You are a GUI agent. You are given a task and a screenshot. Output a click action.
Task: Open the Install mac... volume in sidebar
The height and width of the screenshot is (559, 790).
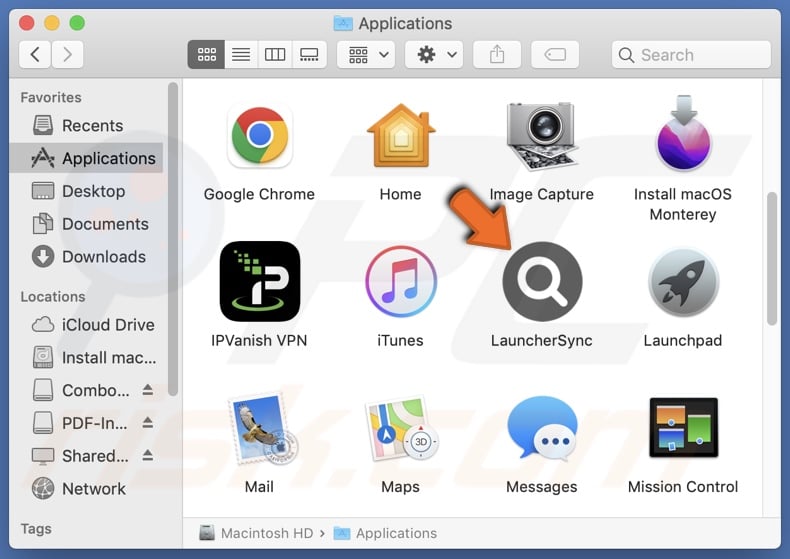pos(87,358)
